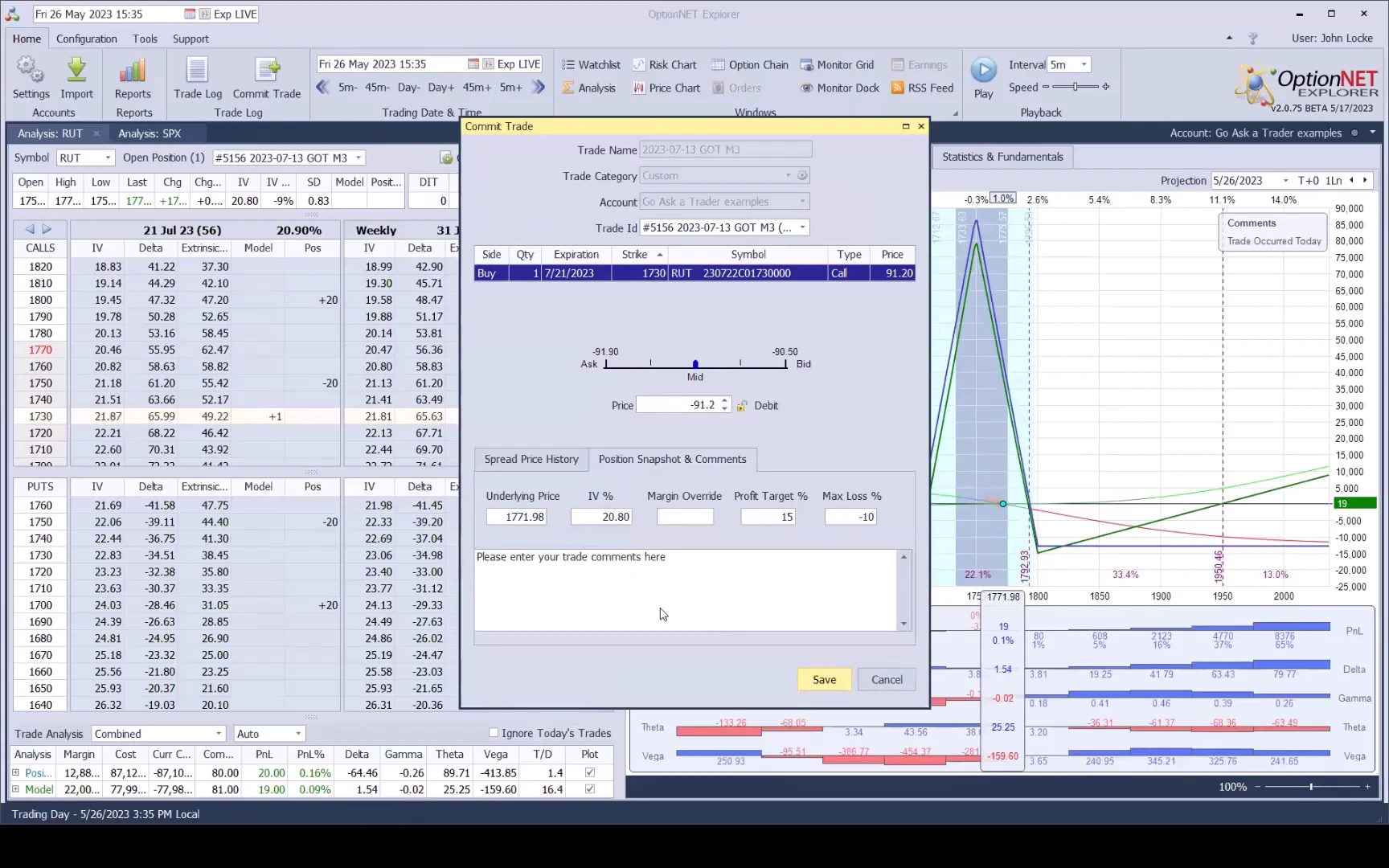Image resolution: width=1389 pixels, height=868 pixels.
Task: Move projection date back one step
Action: [1352, 181]
